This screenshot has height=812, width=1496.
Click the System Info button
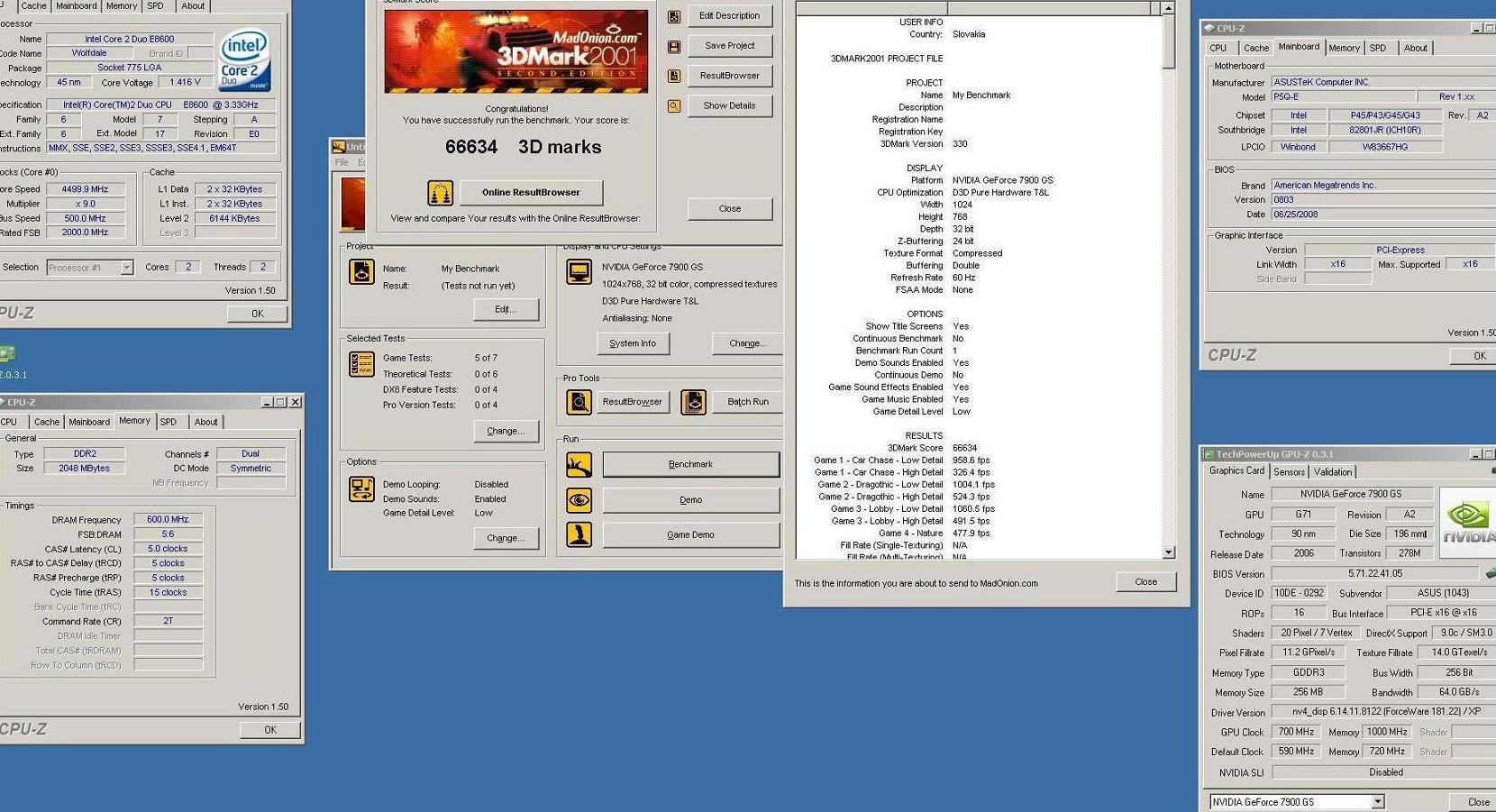tap(632, 343)
